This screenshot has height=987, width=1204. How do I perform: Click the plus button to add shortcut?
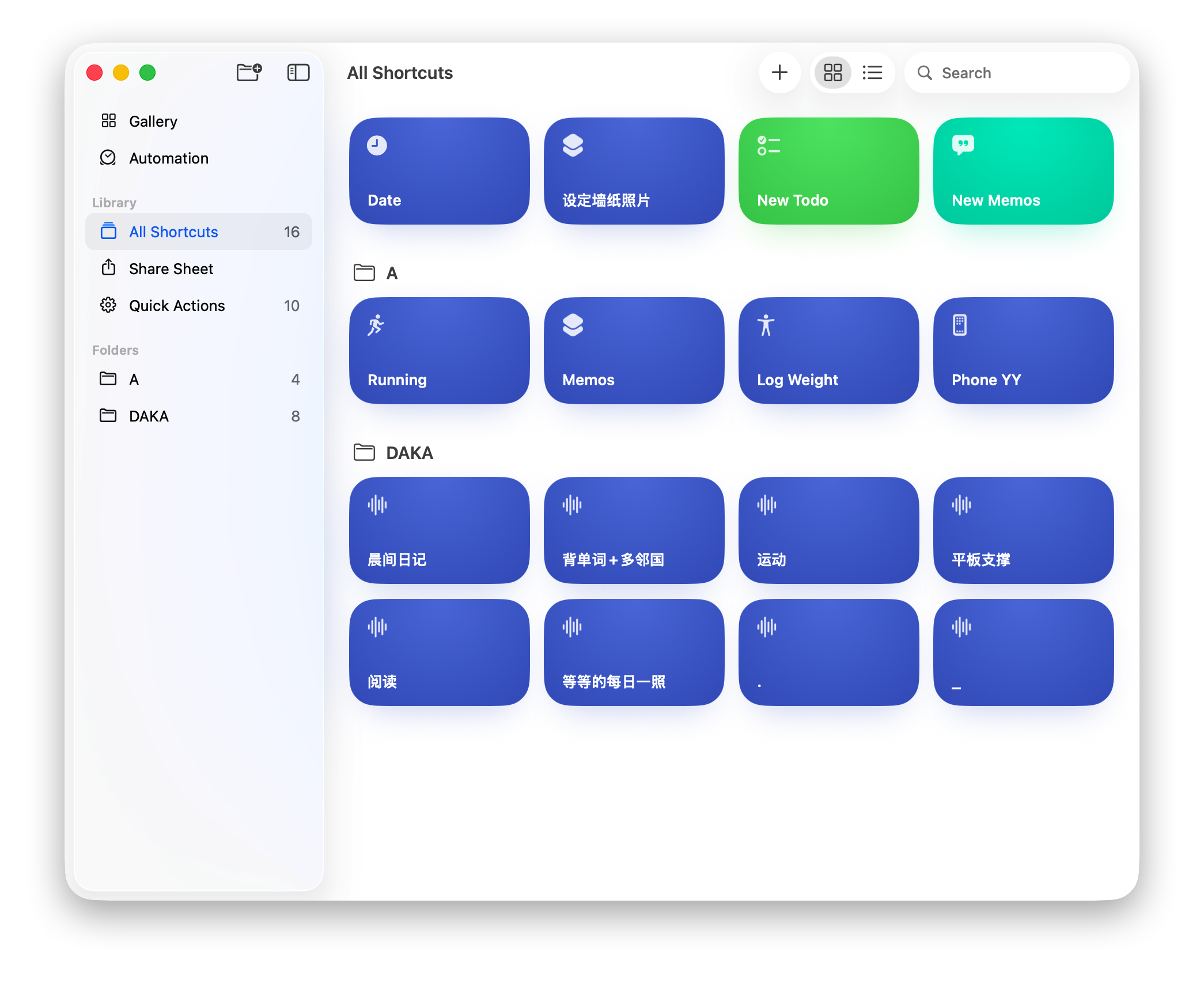pos(779,73)
